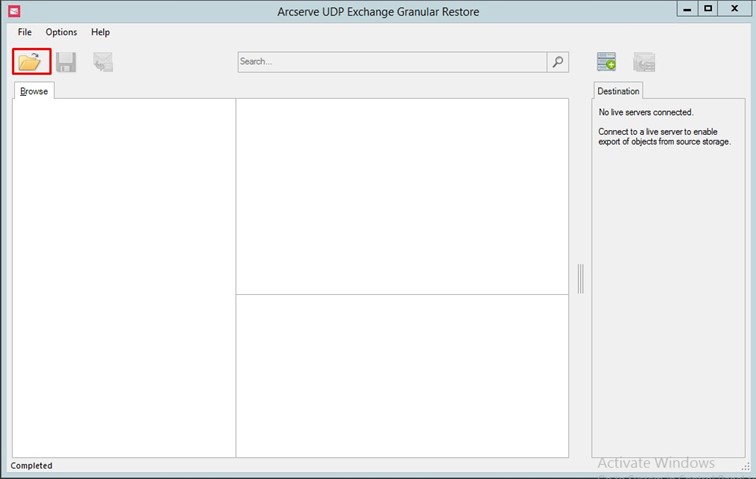Viewport: 756px width, 479px height.
Task: Click the 'Connect to a live server' hint text
Action: (664, 137)
